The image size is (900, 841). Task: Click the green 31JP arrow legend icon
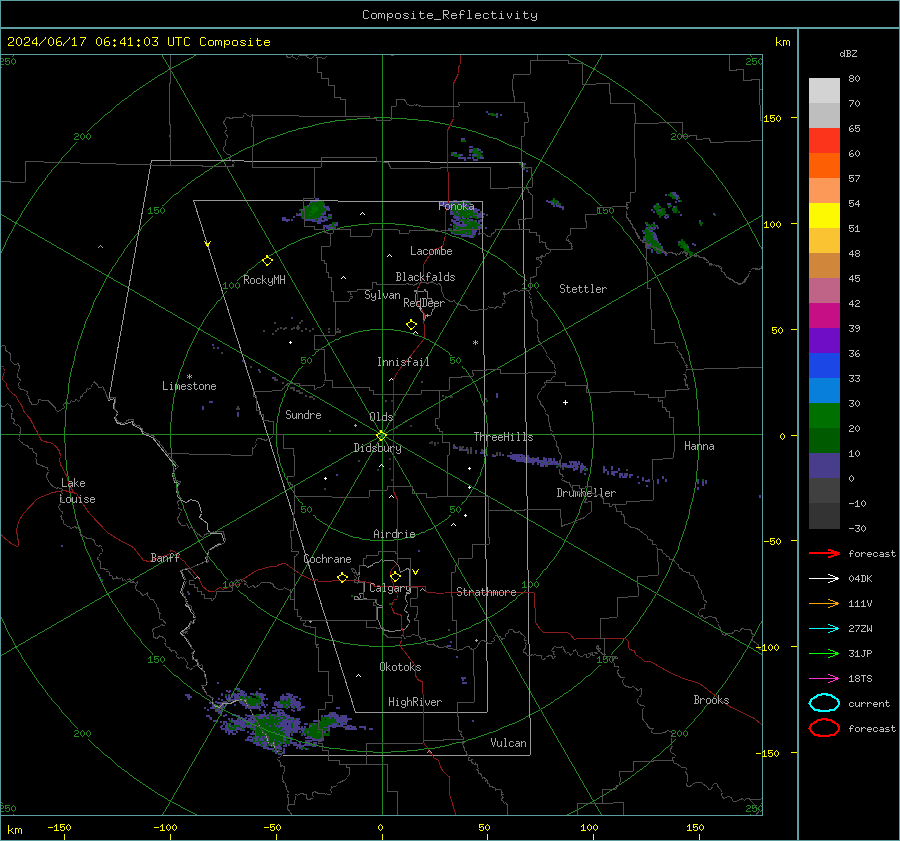(x=824, y=653)
